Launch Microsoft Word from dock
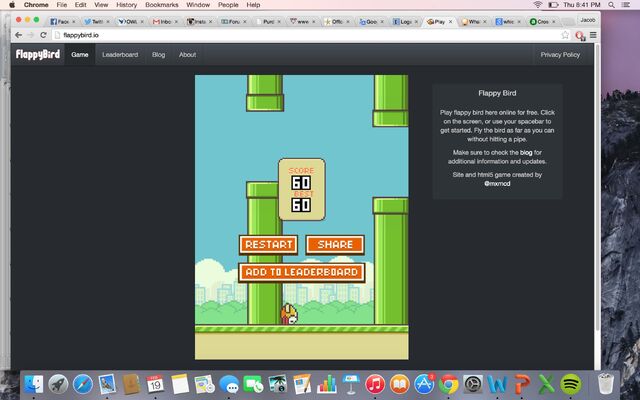Viewport: 640px width, 400px height. (x=497, y=384)
